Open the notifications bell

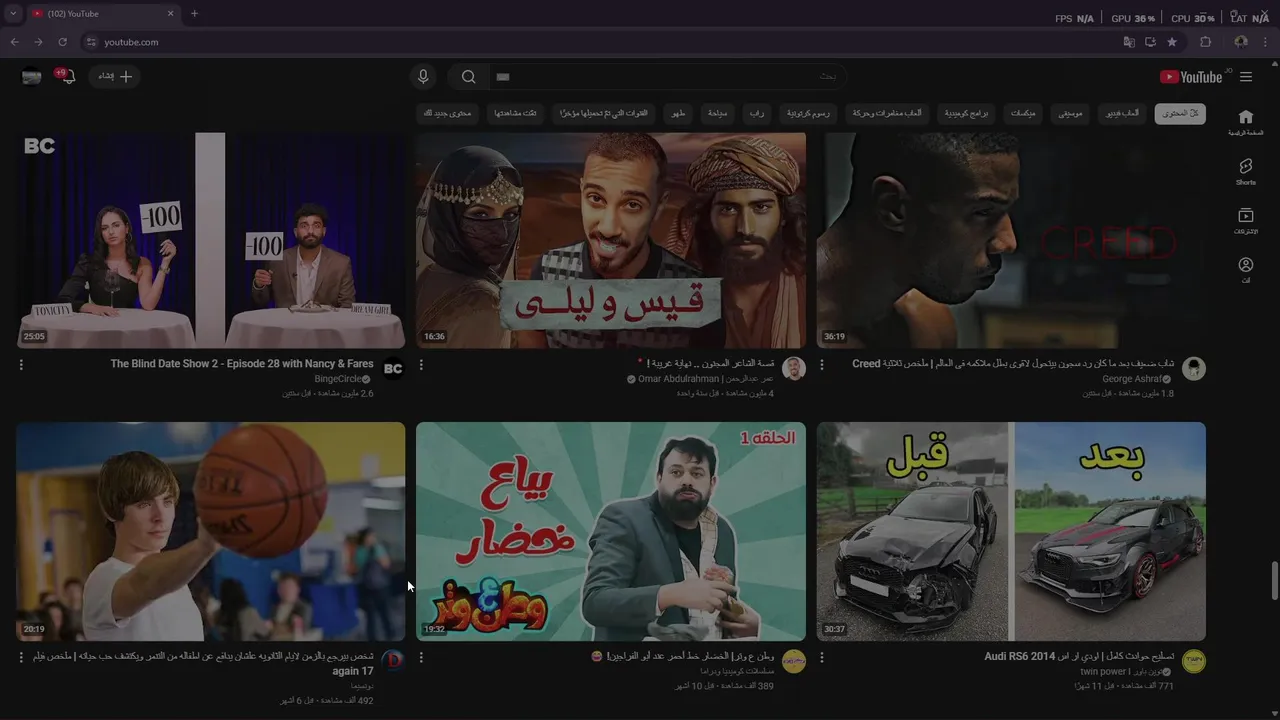(x=67, y=77)
